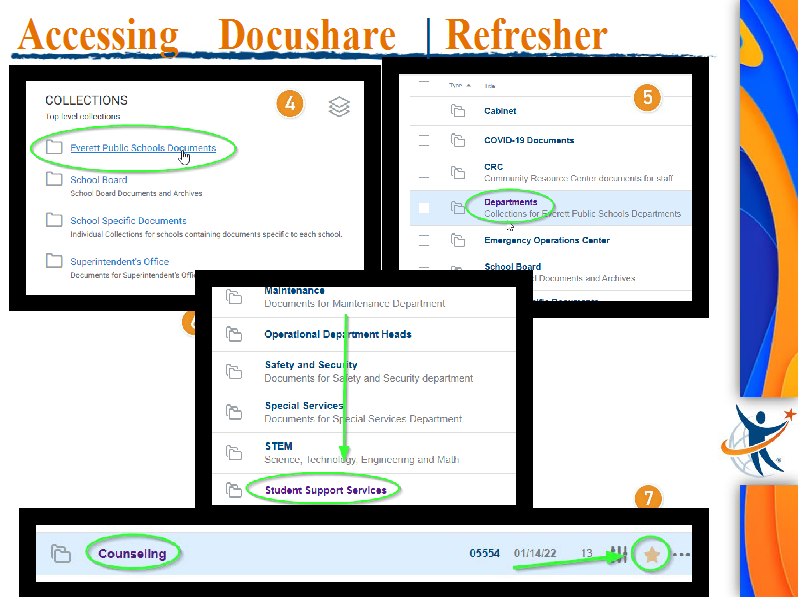Screen dimensions: 800x600
Task: Open the STEM collection link
Action: point(279,446)
